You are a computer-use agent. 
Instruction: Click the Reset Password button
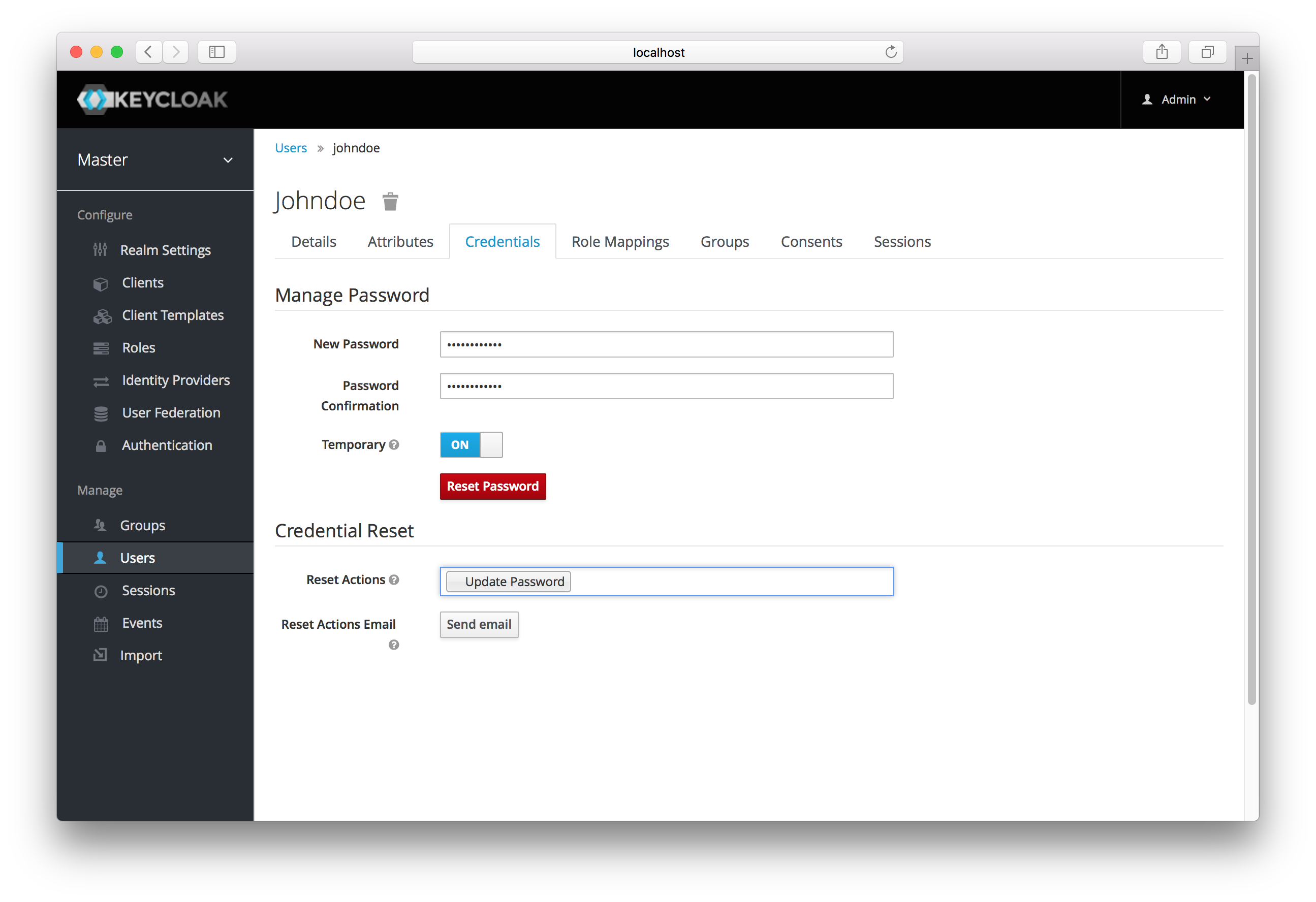coord(494,486)
